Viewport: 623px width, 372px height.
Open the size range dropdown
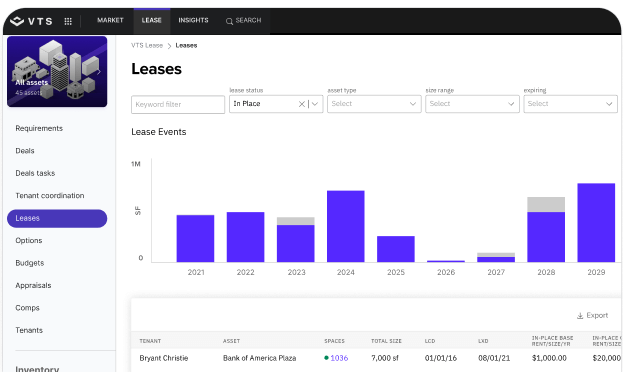pyautogui.click(x=472, y=104)
